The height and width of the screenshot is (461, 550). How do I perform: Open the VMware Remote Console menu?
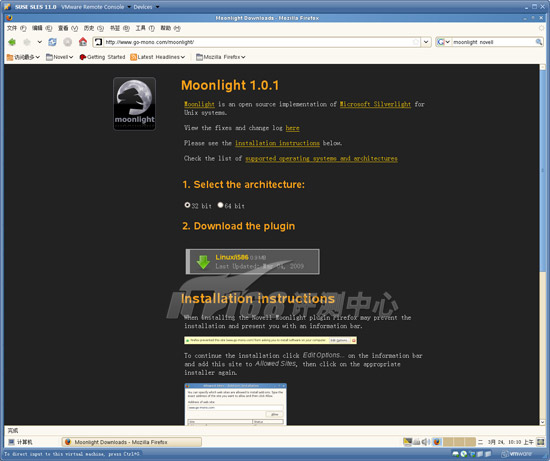coord(96,7)
